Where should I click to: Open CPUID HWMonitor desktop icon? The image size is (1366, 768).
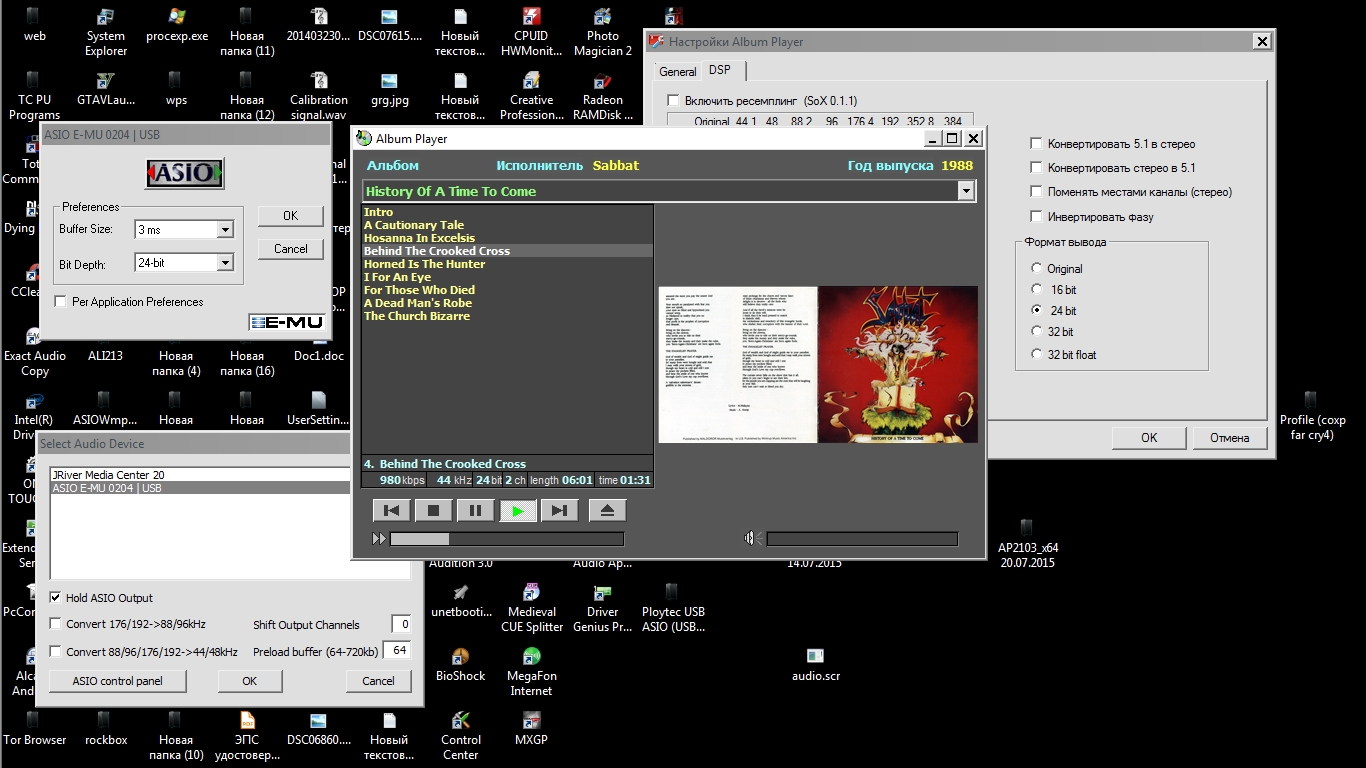coord(531,32)
